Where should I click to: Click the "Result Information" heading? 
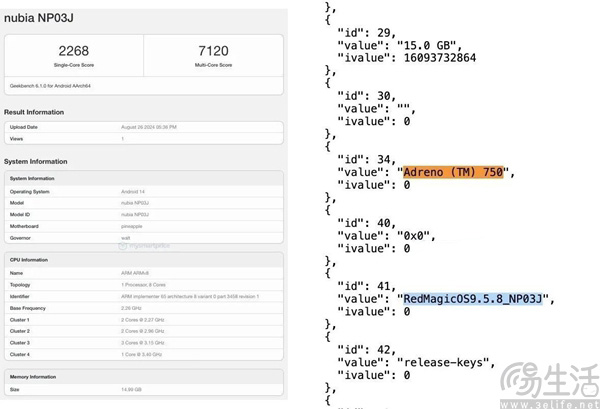(x=34, y=112)
